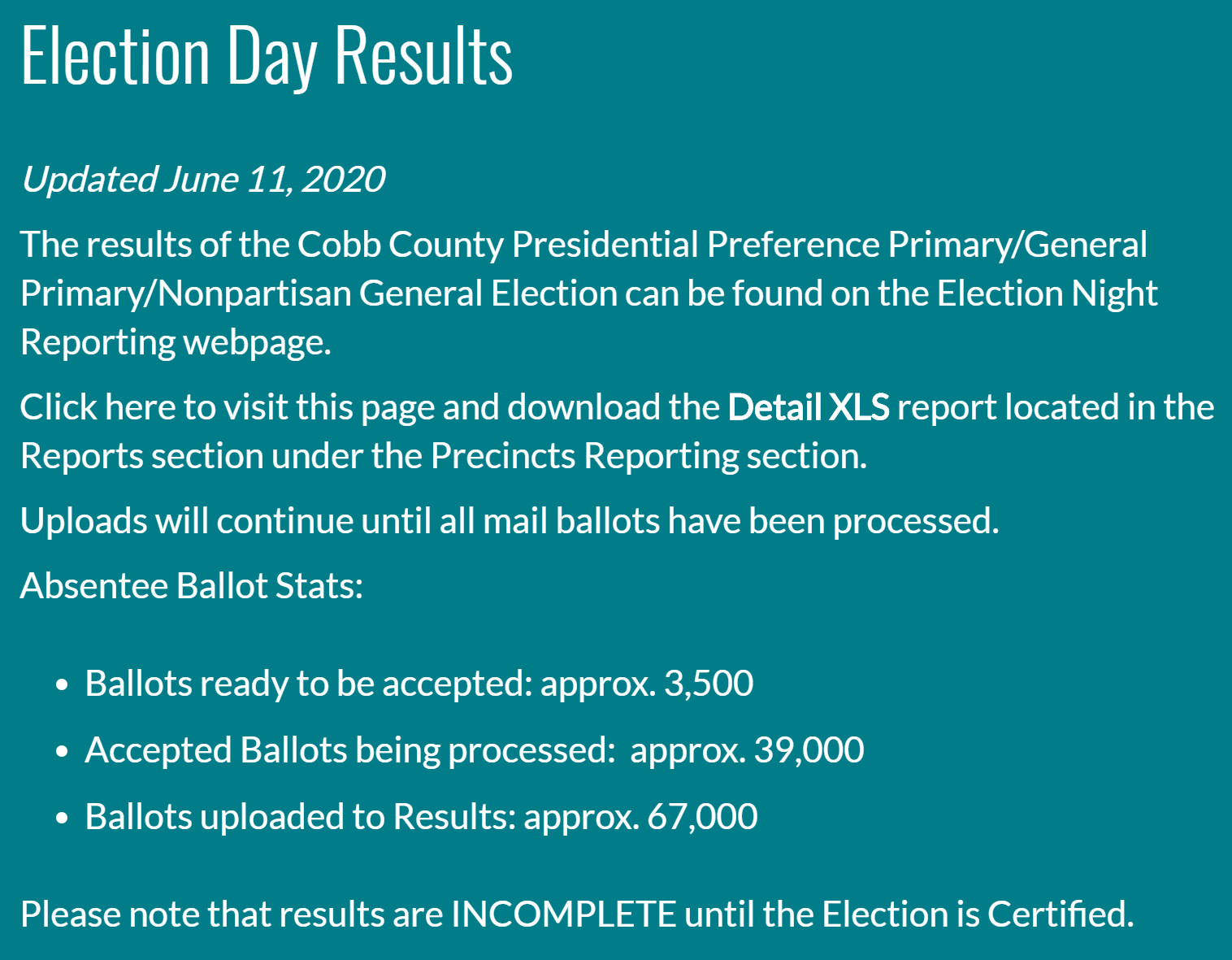Viewport: 1232px width, 960px height.
Task: Click the word INCOMPLETE in the note
Action: click(x=564, y=914)
